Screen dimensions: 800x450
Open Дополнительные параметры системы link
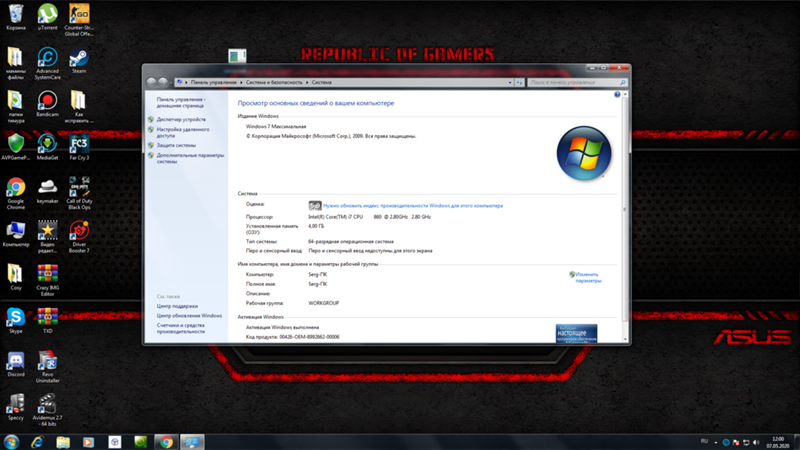tap(190, 158)
